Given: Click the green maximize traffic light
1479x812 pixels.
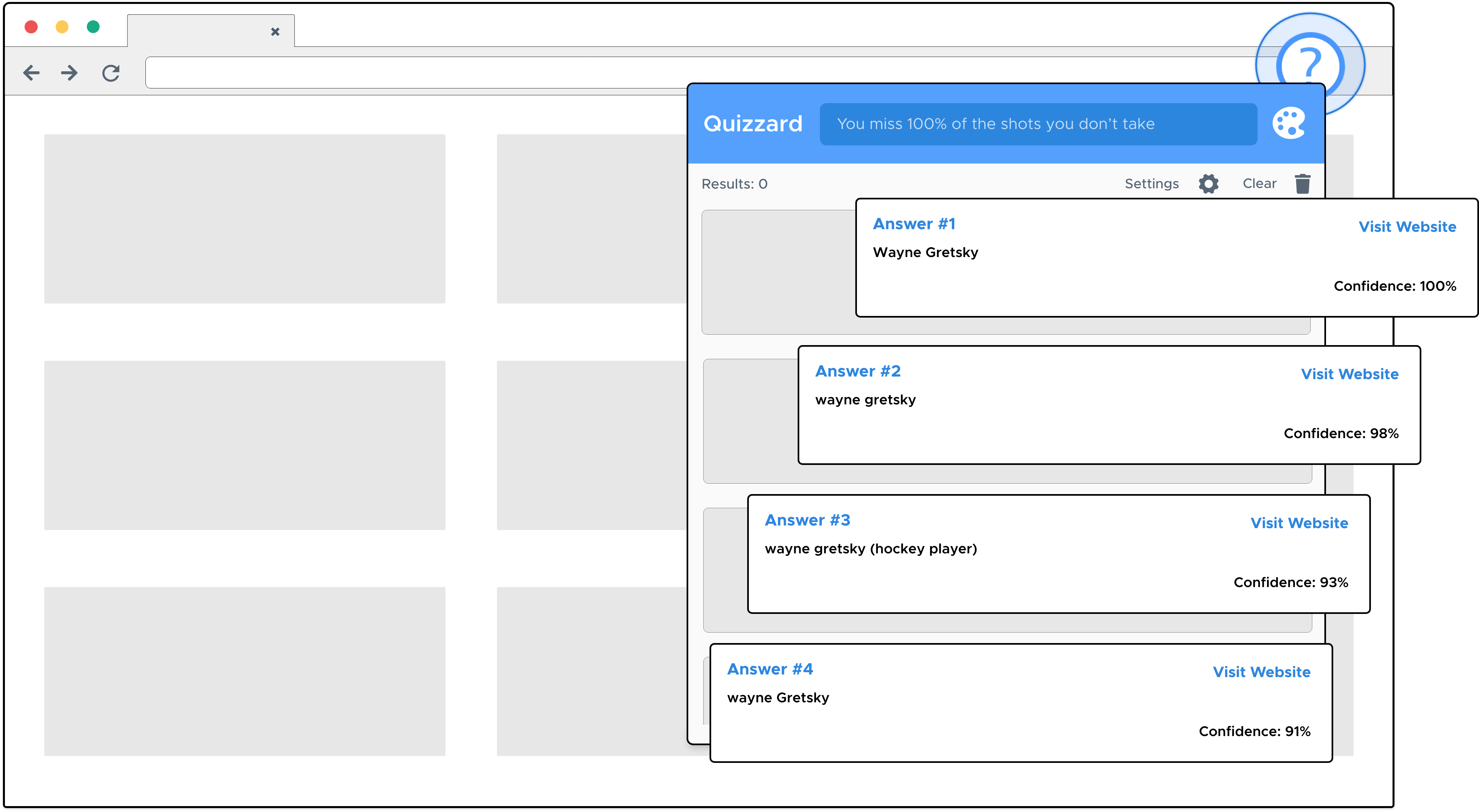Looking at the screenshot, I should click(x=94, y=27).
